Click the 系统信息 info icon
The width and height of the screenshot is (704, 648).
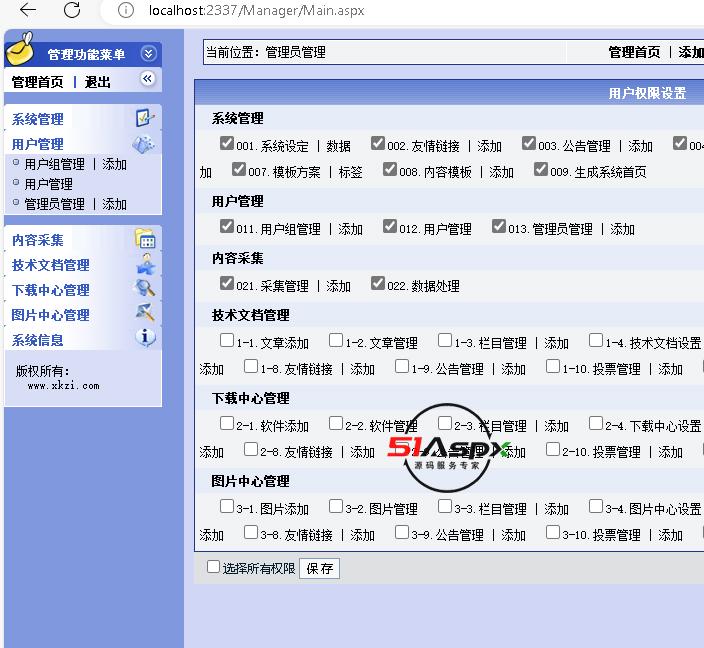[145, 336]
